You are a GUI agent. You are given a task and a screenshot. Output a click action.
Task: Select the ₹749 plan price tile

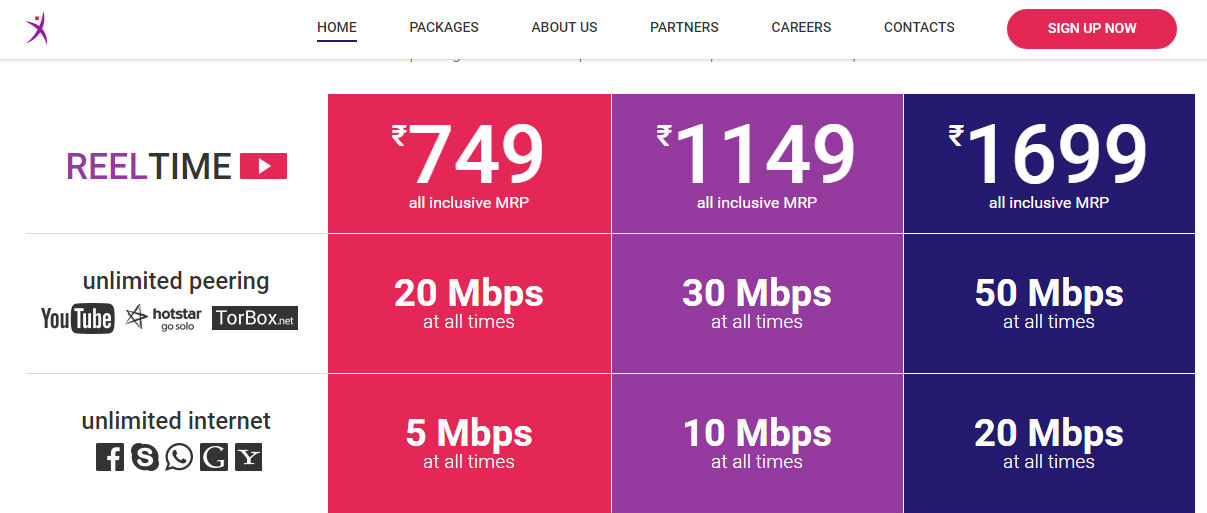pyautogui.click(x=469, y=164)
